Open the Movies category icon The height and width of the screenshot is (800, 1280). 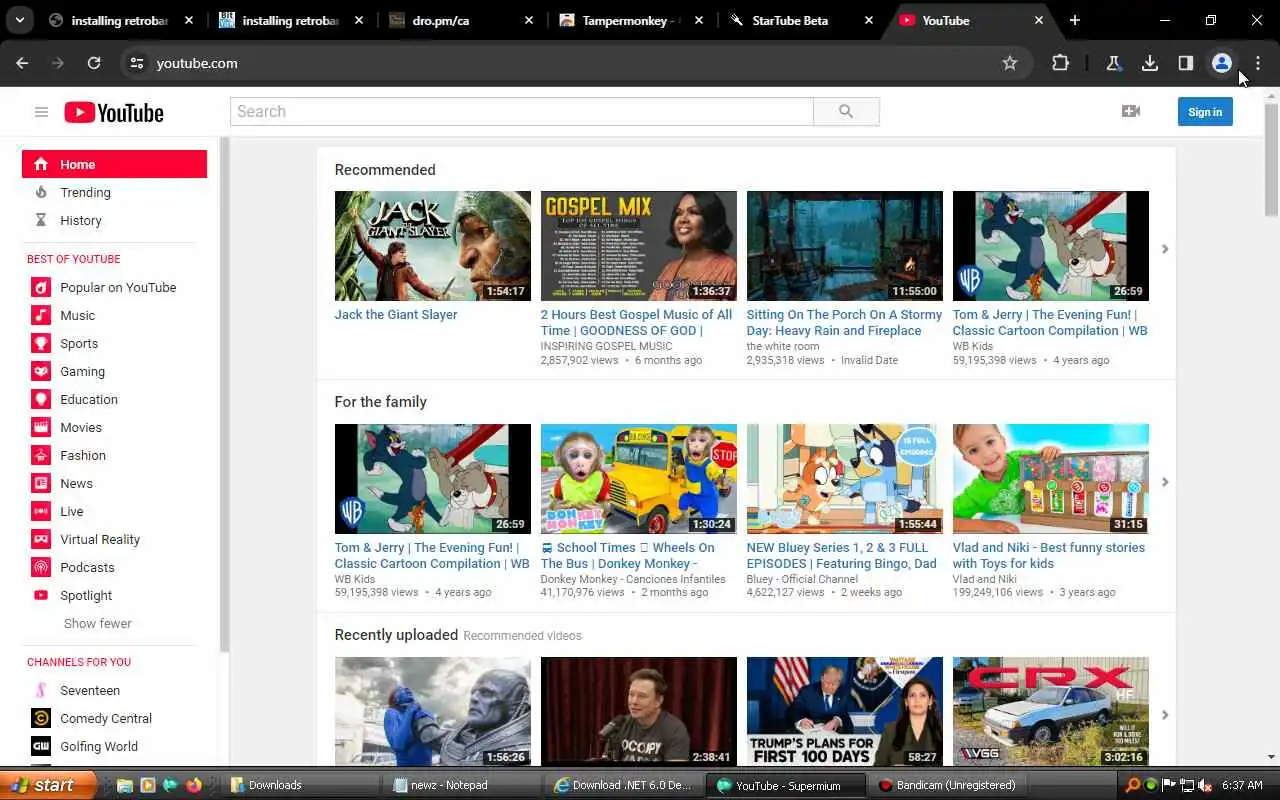41,427
